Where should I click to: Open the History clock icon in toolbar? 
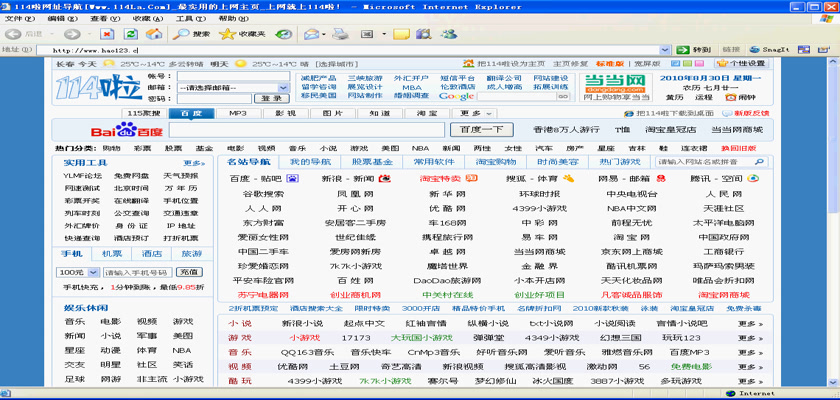point(283,34)
